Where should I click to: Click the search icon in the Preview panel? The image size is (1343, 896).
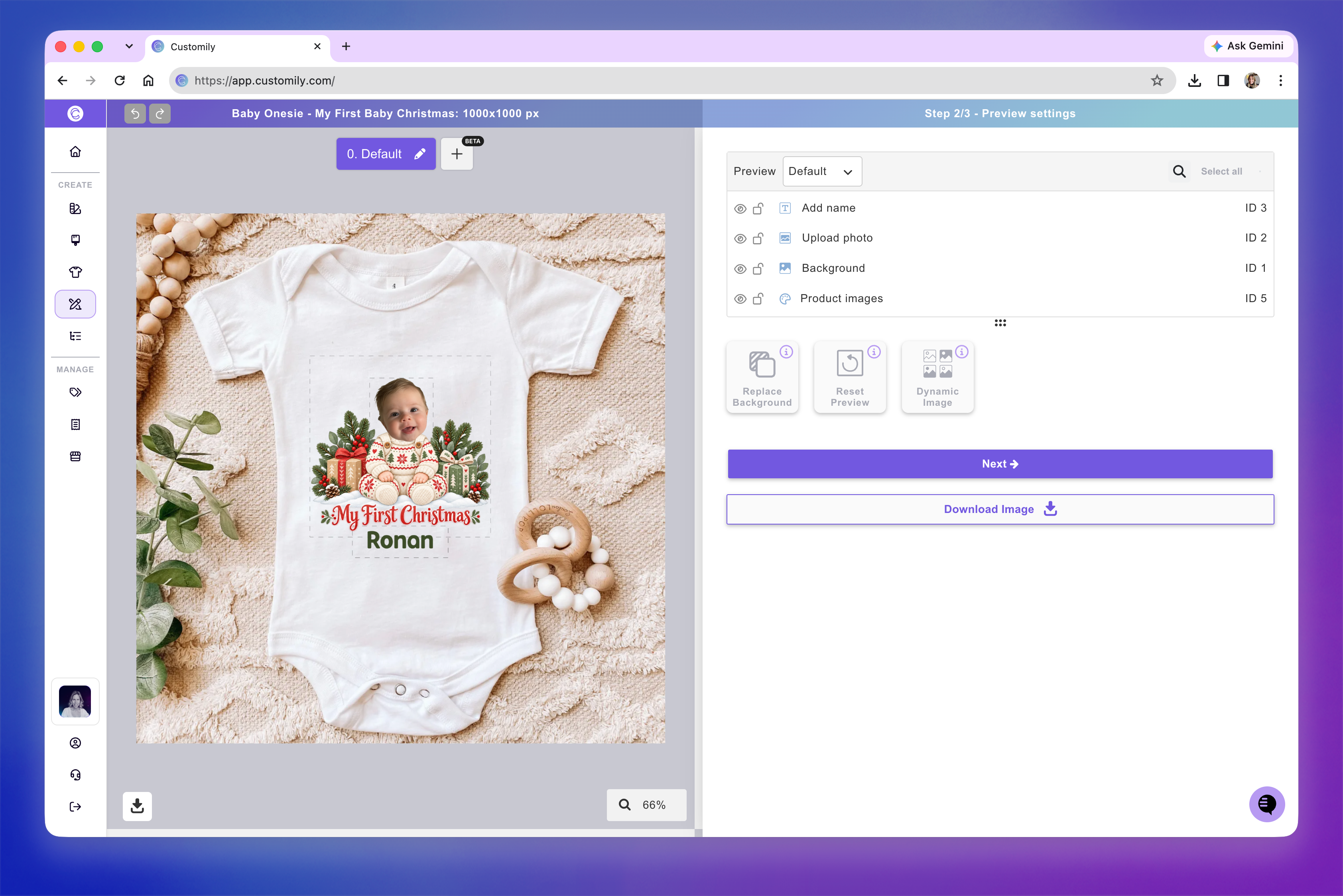pos(1179,171)
